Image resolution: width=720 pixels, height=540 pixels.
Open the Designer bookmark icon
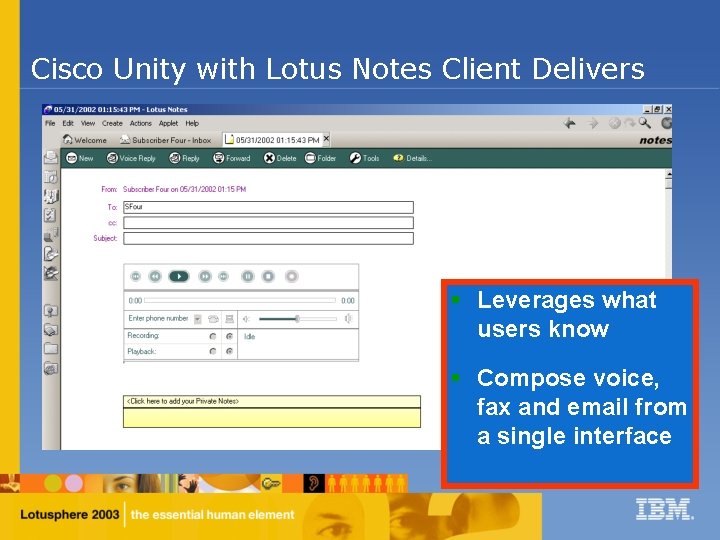51,273
